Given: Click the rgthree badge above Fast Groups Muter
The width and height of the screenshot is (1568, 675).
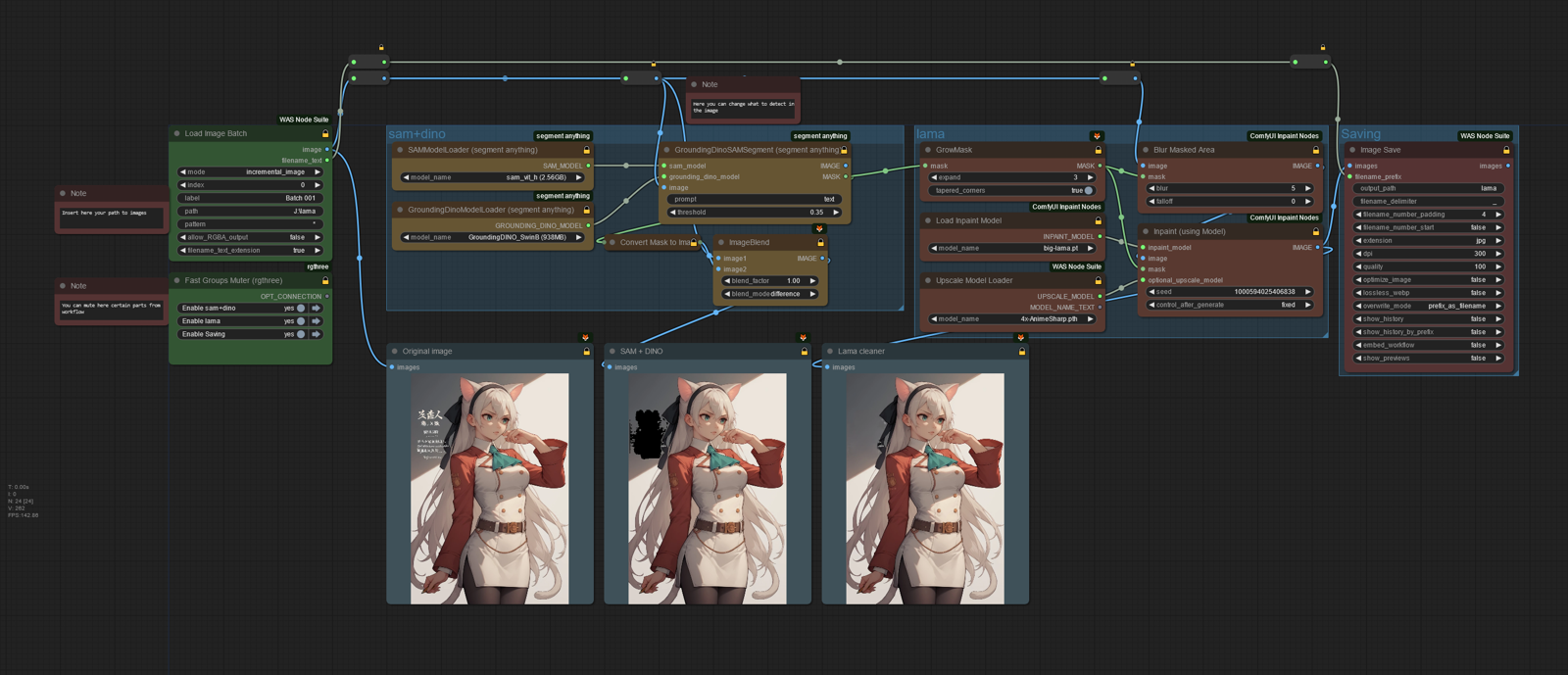Looking at the screenshot, I should [318, 266].
